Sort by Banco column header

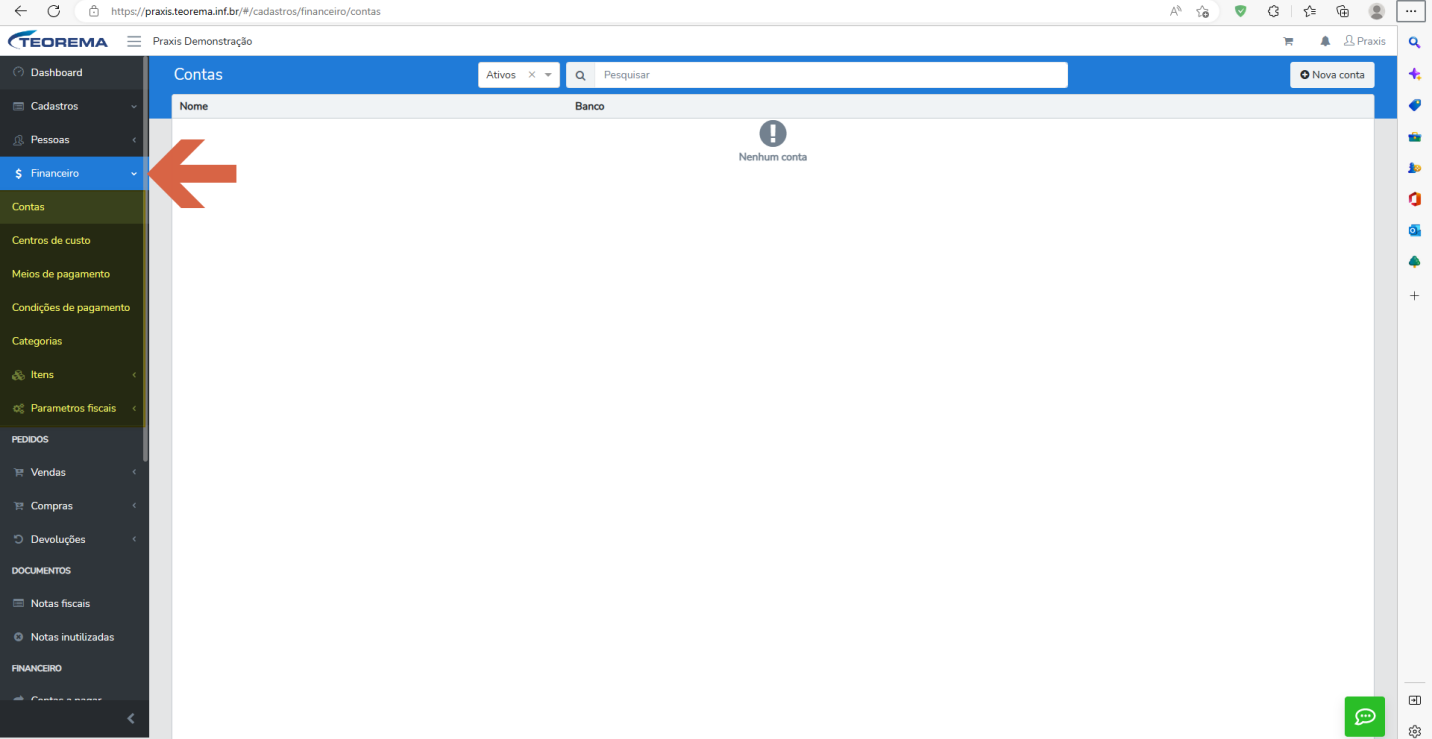point(590,106)
